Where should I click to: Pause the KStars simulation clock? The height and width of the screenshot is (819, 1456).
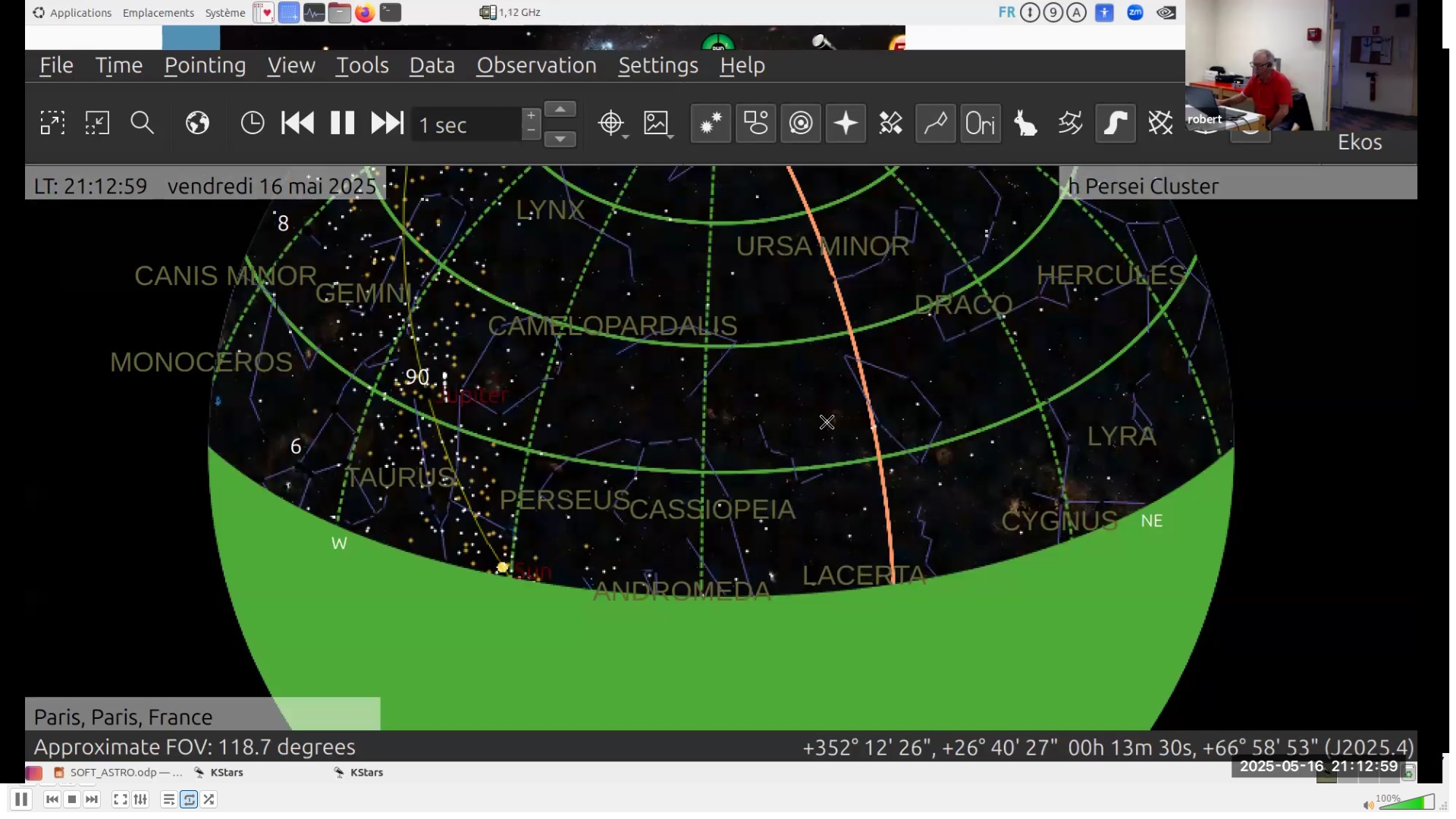tap(342, 123)
